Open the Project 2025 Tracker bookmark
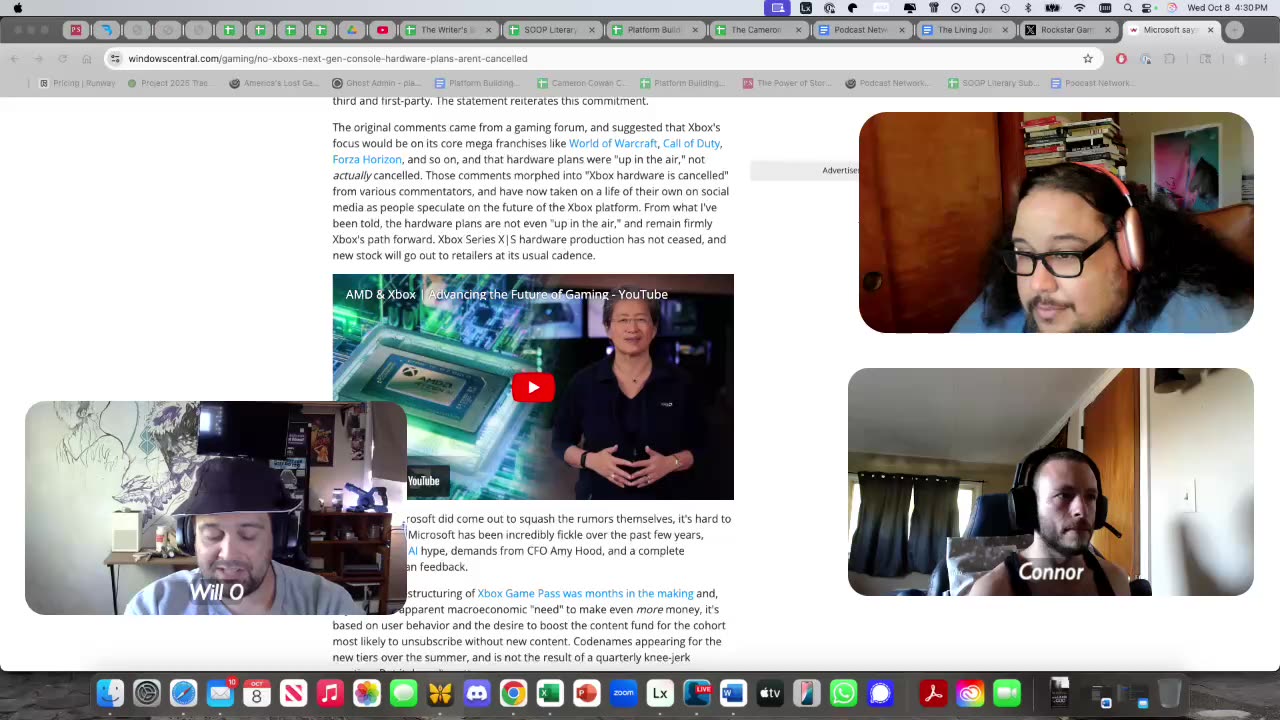1280x720 pixels. (168, 83)
